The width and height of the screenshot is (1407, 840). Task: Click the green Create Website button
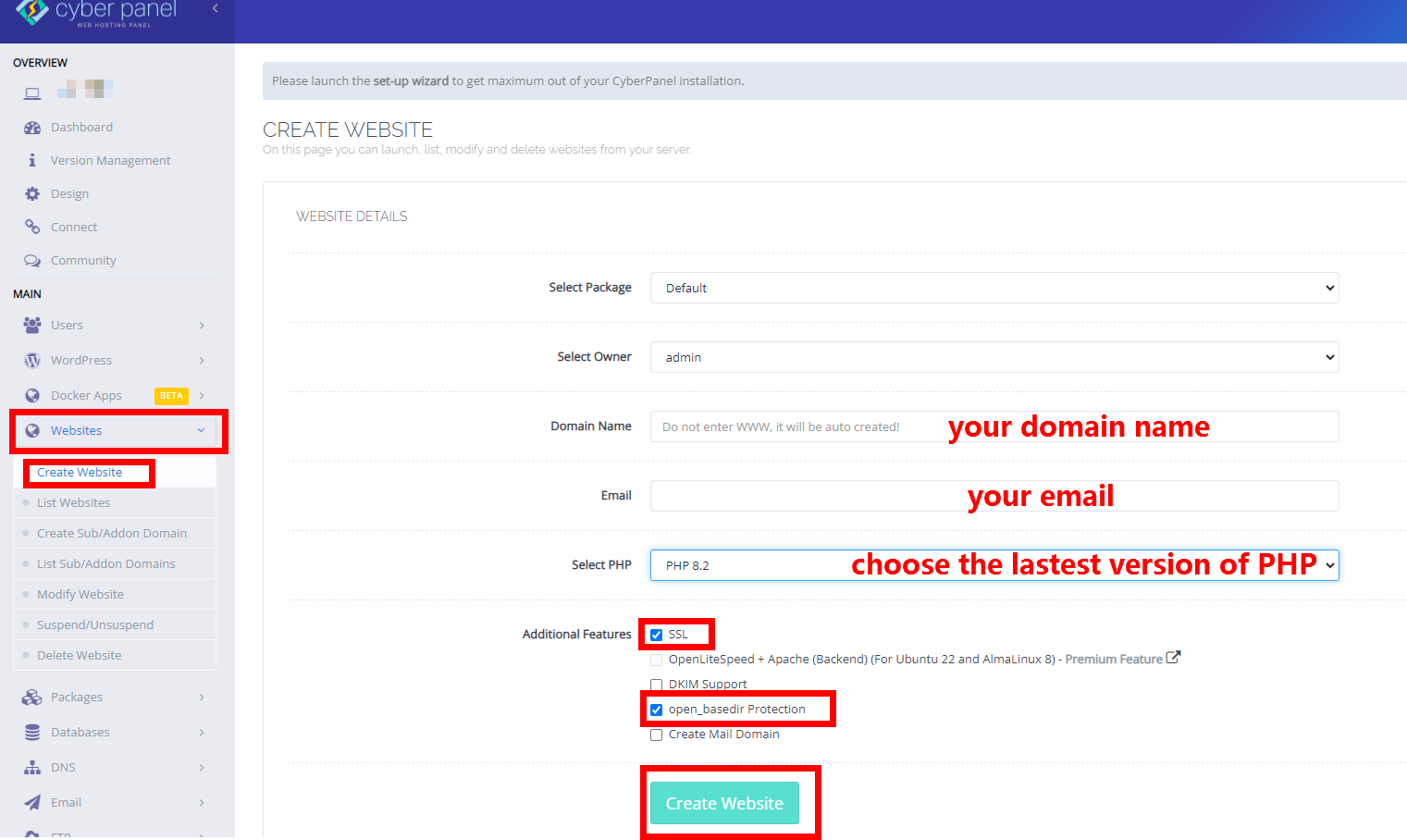[x=724, y=803]
